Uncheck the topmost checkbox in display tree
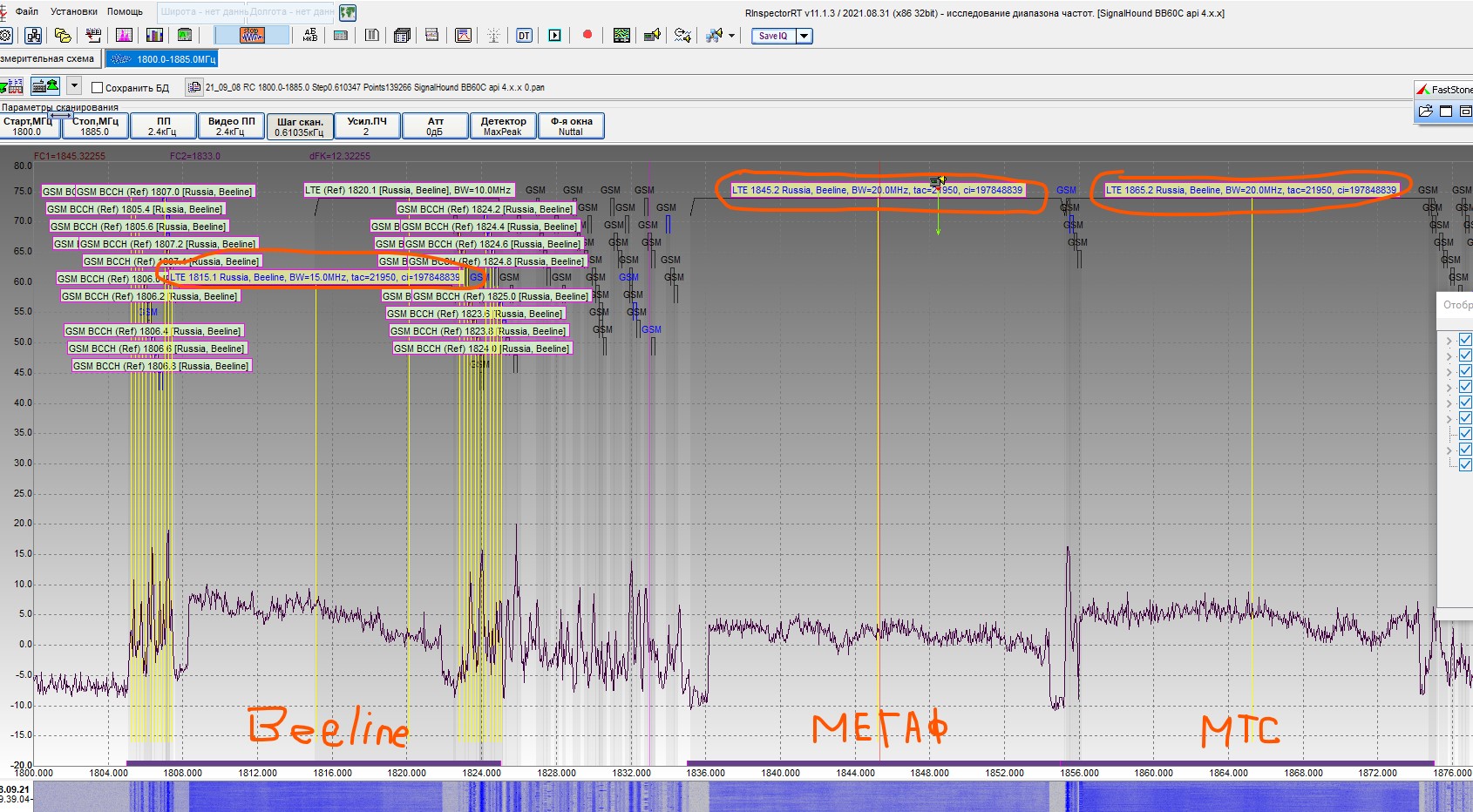The image size is (1473, 812). click(x=1465, y=340)
